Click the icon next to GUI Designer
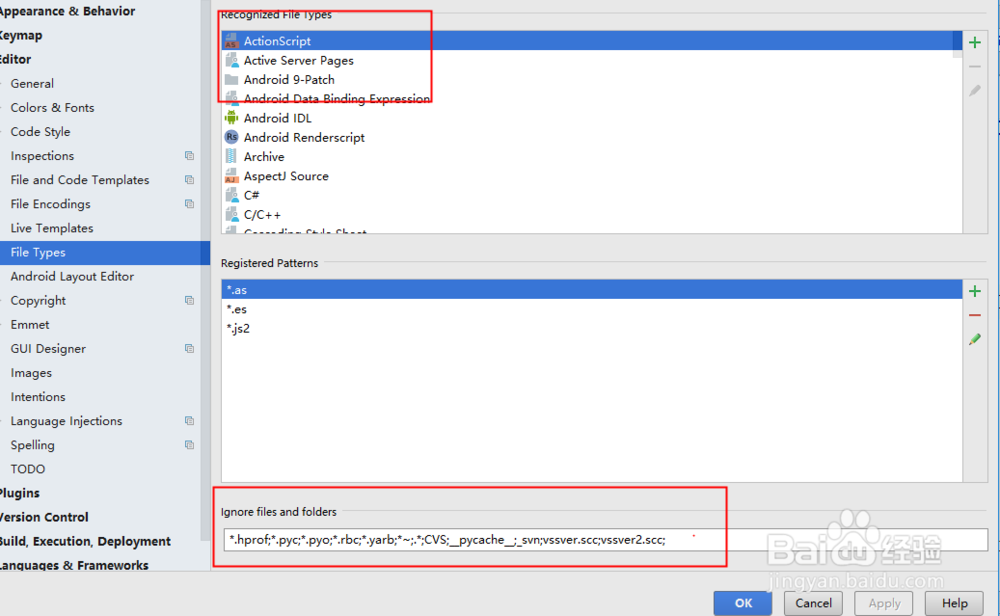Image resolution: width=1000 pixels, height=616 pixels. [189, 348]
